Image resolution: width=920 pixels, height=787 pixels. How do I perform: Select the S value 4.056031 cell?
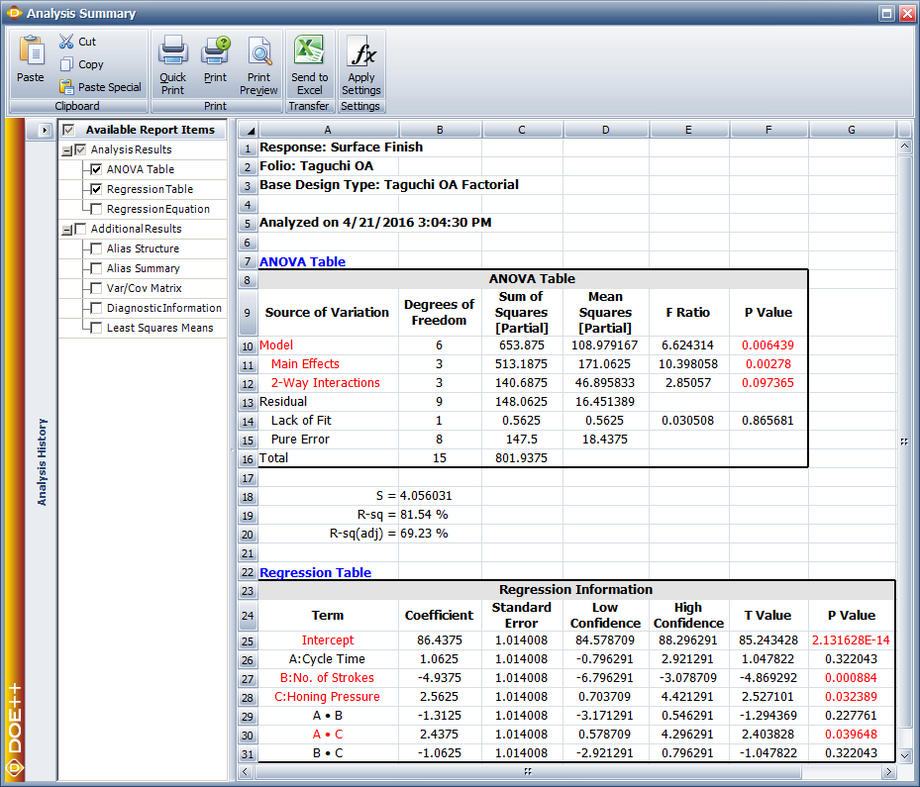click(x=439, y=496)
